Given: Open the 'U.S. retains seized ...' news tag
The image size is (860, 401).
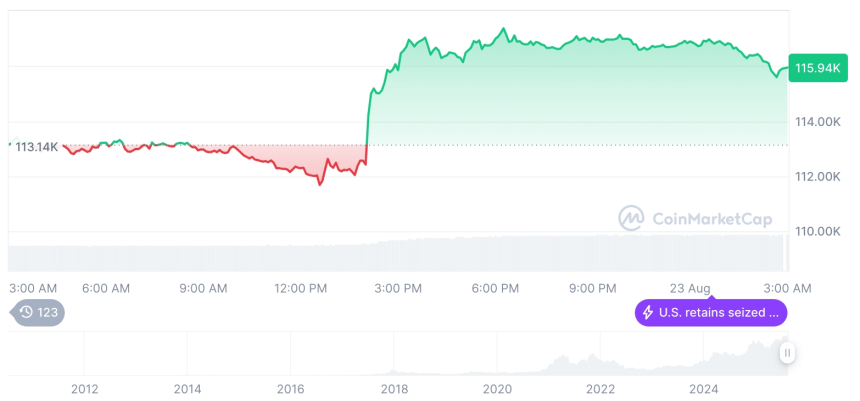Looking at the screenshot, I should 711,313.
